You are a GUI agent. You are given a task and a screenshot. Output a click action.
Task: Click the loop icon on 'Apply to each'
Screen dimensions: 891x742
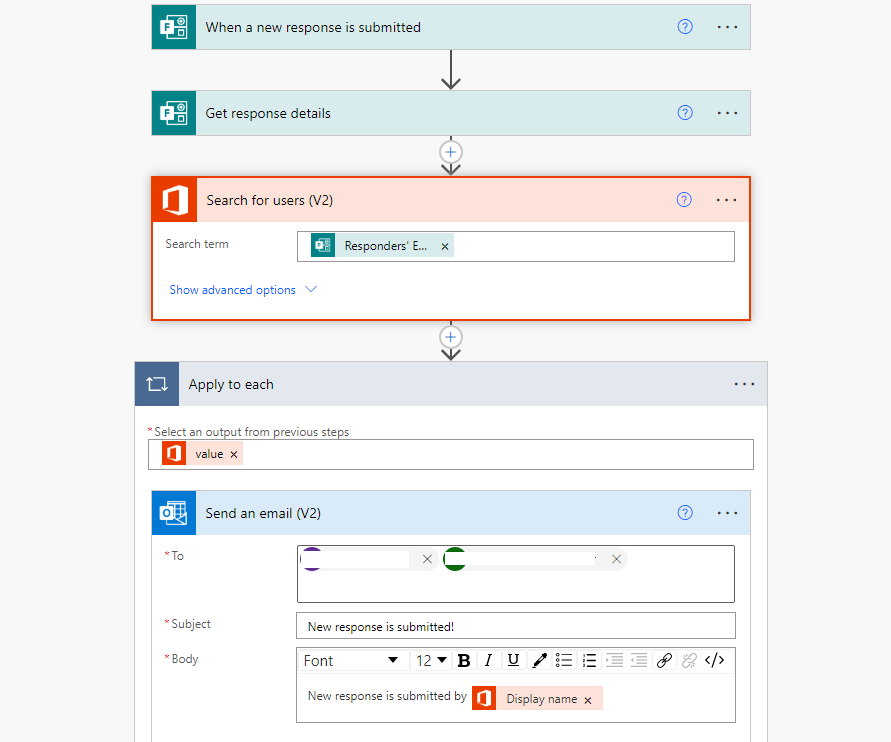click(x=157, y=384)
